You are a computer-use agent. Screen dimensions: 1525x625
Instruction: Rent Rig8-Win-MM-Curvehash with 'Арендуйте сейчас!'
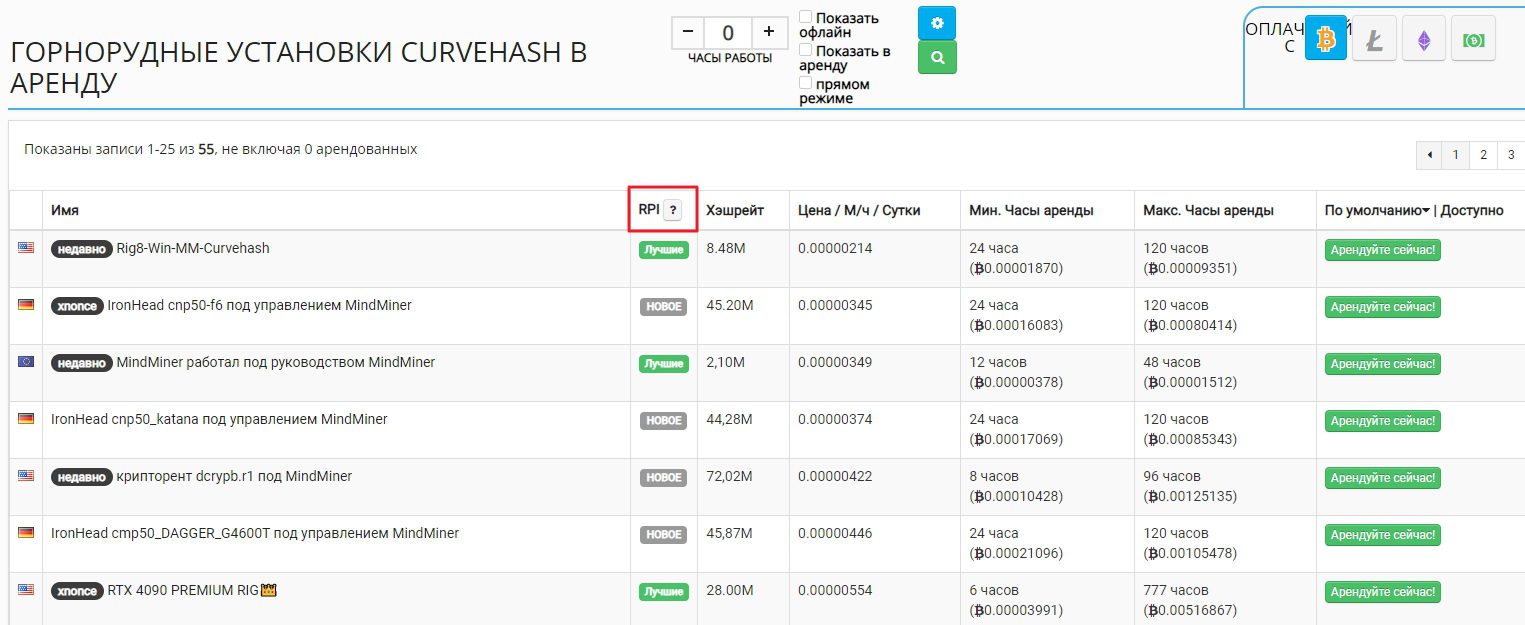pos(1383,250)
